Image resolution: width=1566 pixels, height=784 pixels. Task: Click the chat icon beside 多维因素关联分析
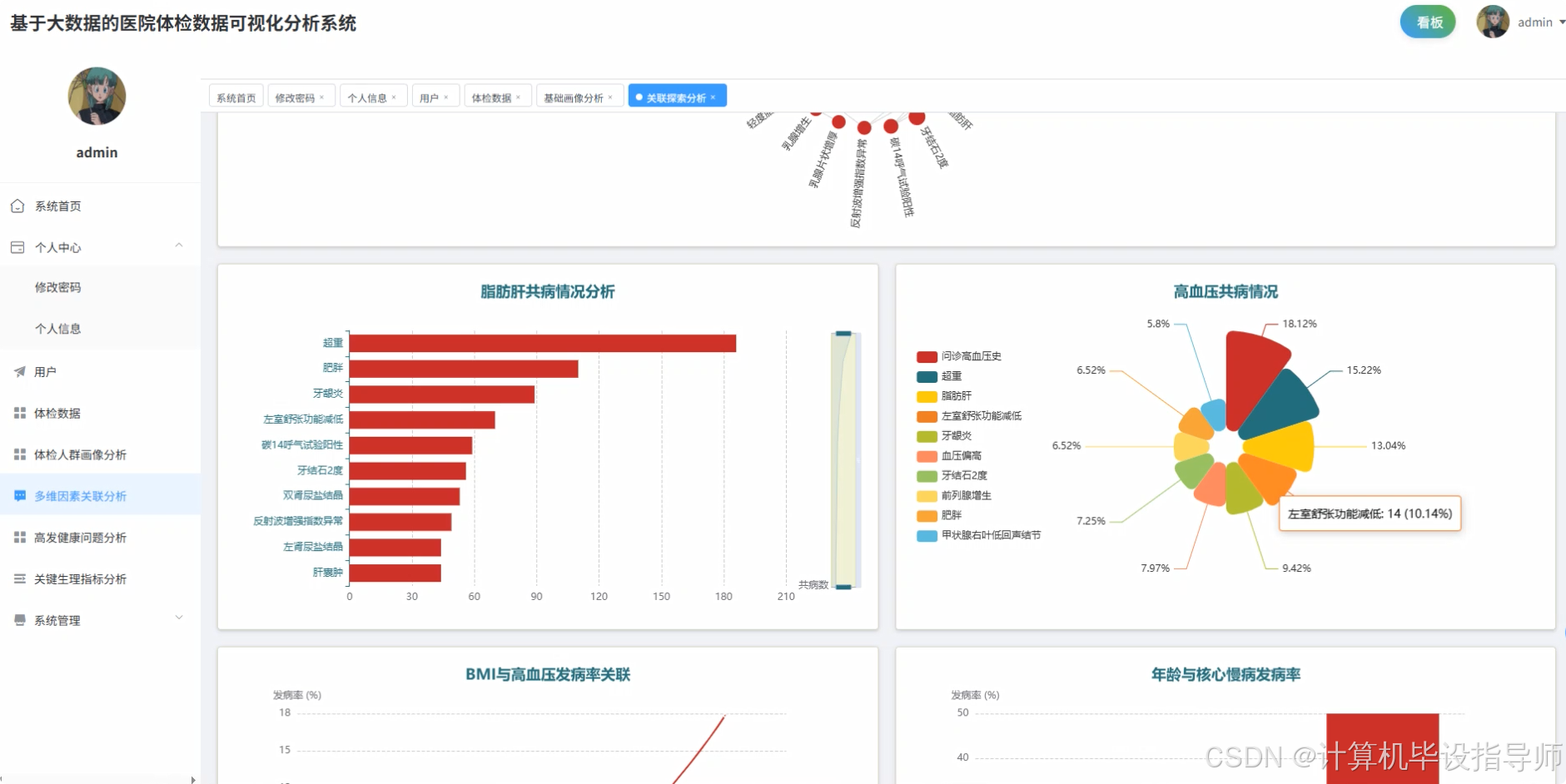tap(19, 496)
